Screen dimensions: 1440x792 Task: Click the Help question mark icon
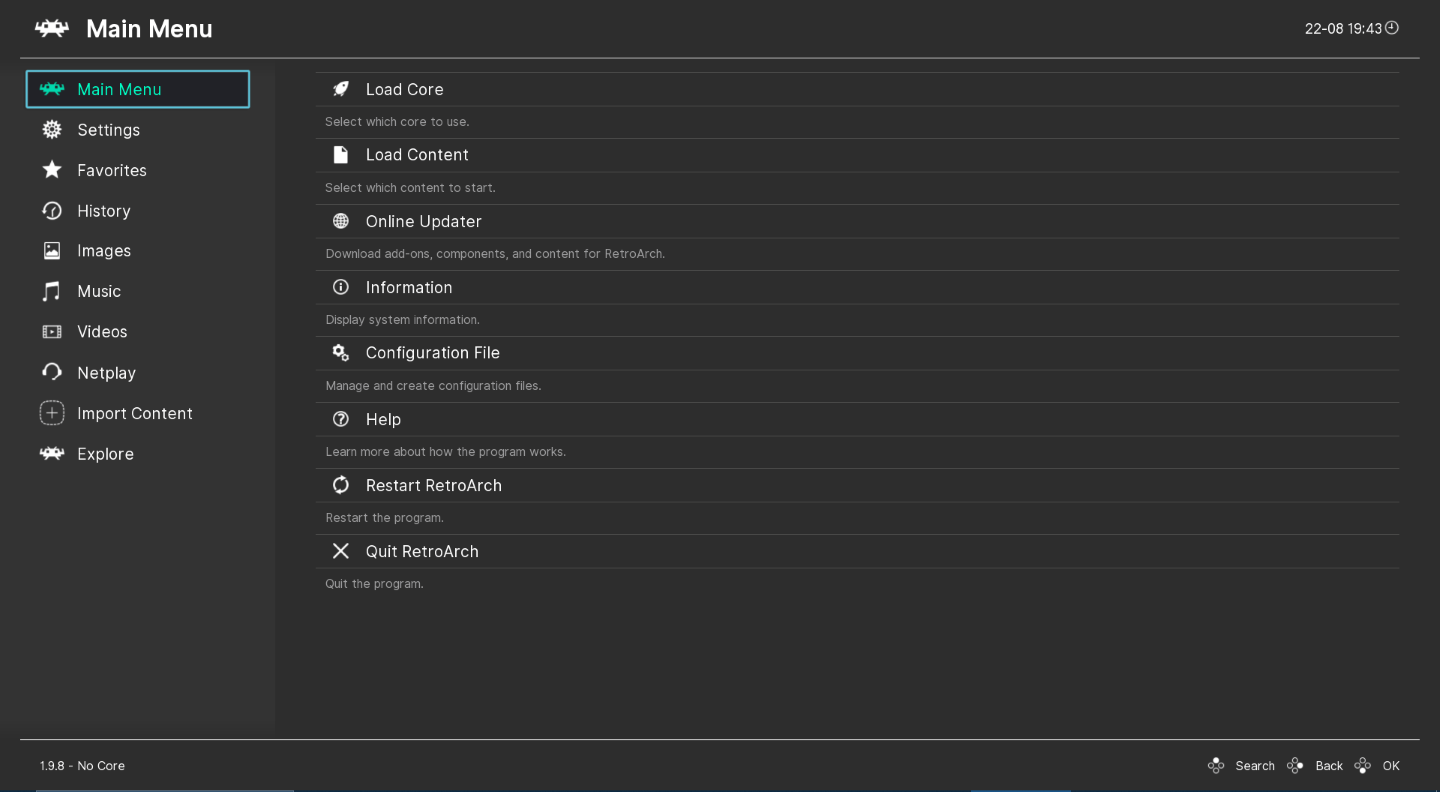coord(340,419)
